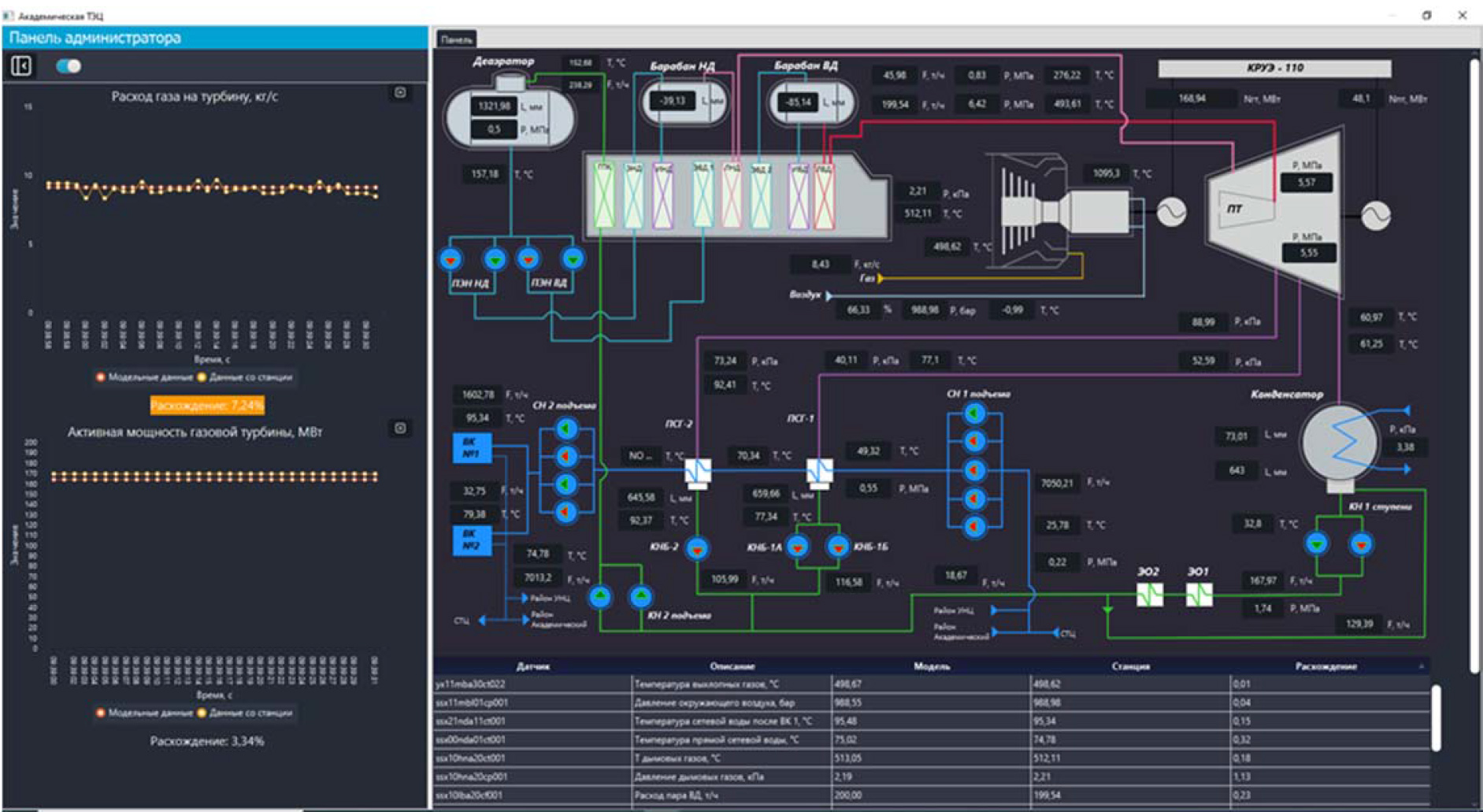Click the ПСГ-1 heat exchanger symbol
The height and width of the screenshot is (812, 1483).
pos(820,472)
